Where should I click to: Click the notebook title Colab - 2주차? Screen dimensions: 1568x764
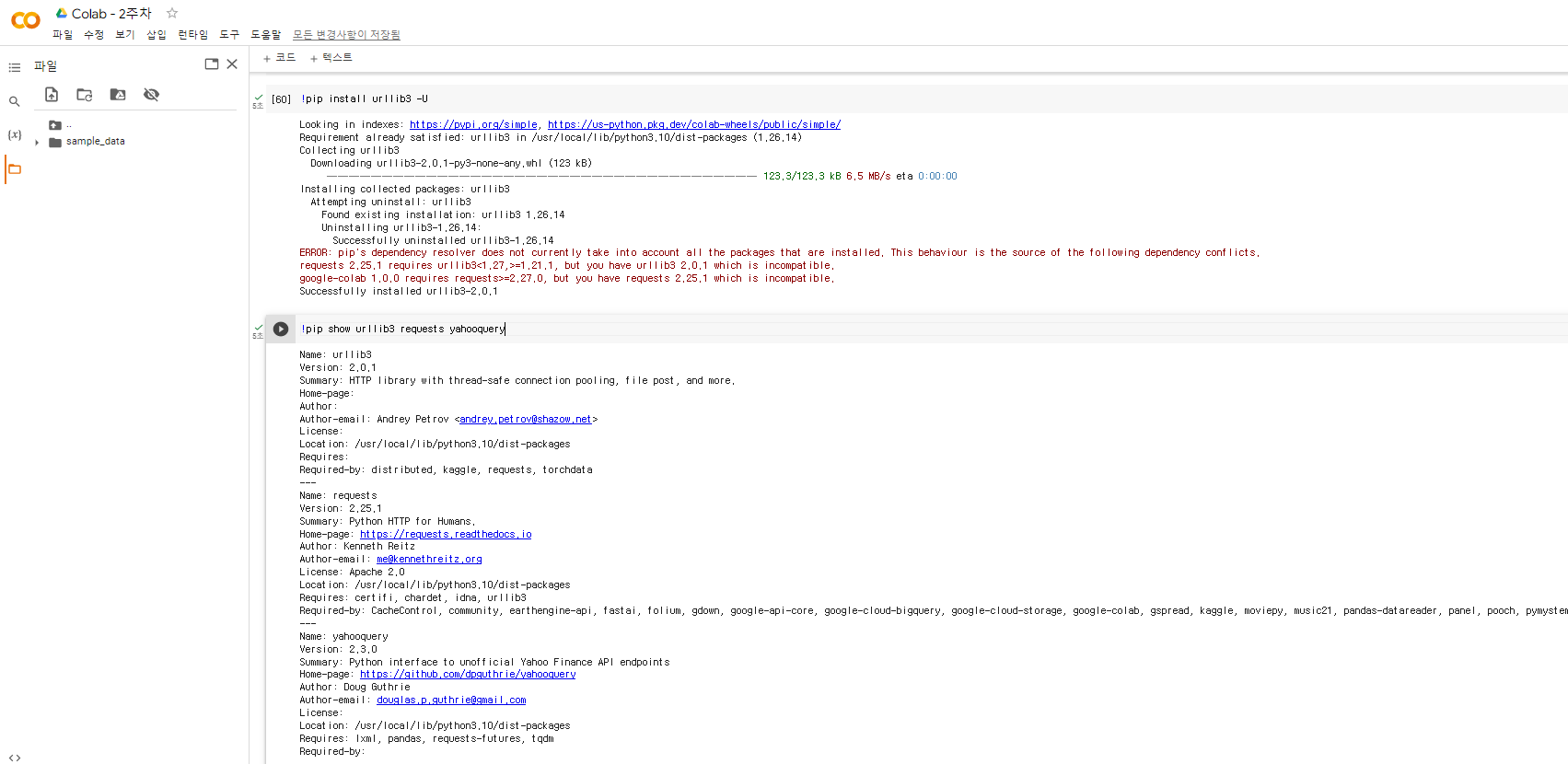(111, 14)
